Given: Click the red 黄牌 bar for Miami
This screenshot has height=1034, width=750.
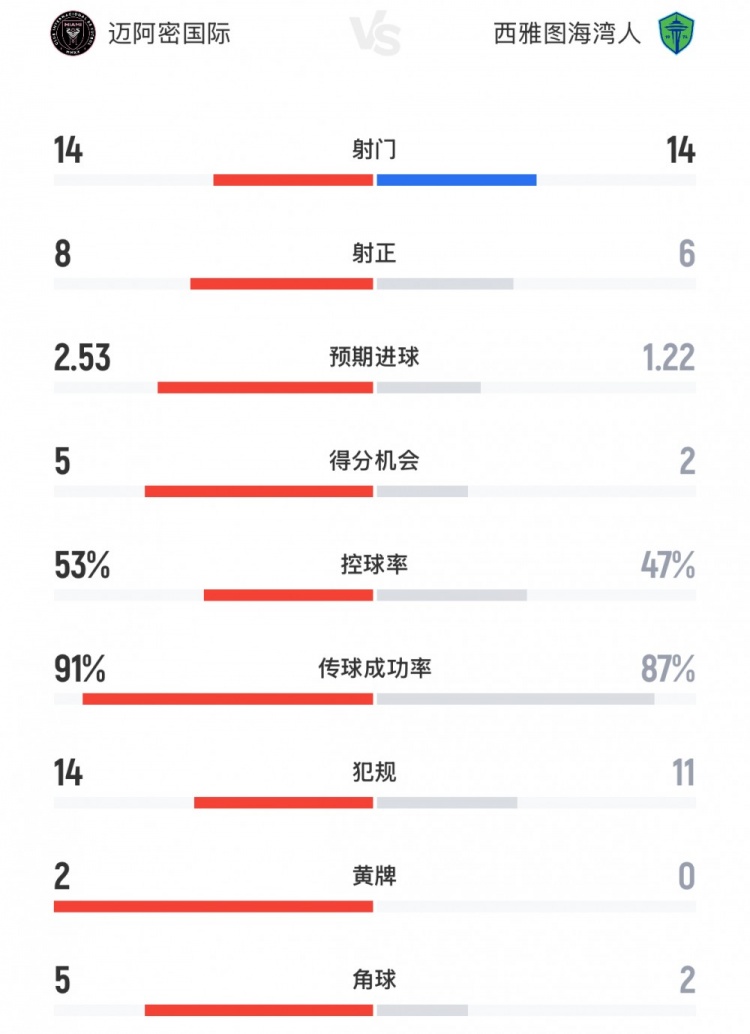Looking at the screenshot, I should [x=213, y=906].
